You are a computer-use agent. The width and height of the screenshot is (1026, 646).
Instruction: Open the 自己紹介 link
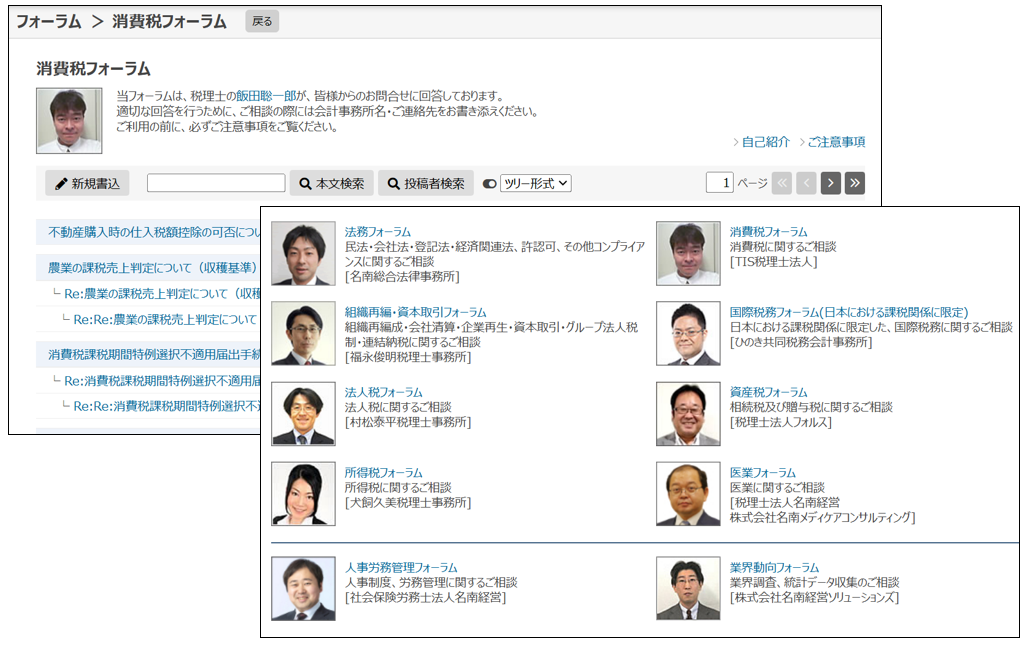coord(765,142)
